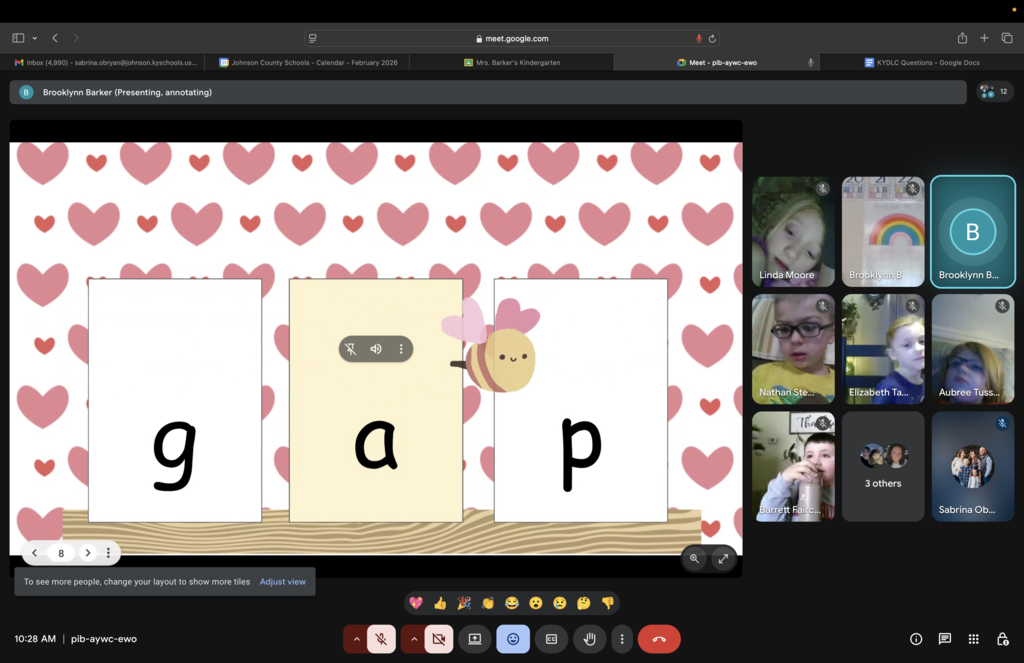Image resolution: width=1024 pixels, height=663 pixels.
Task: Open meeting details info icon
Action: [915, 639]
